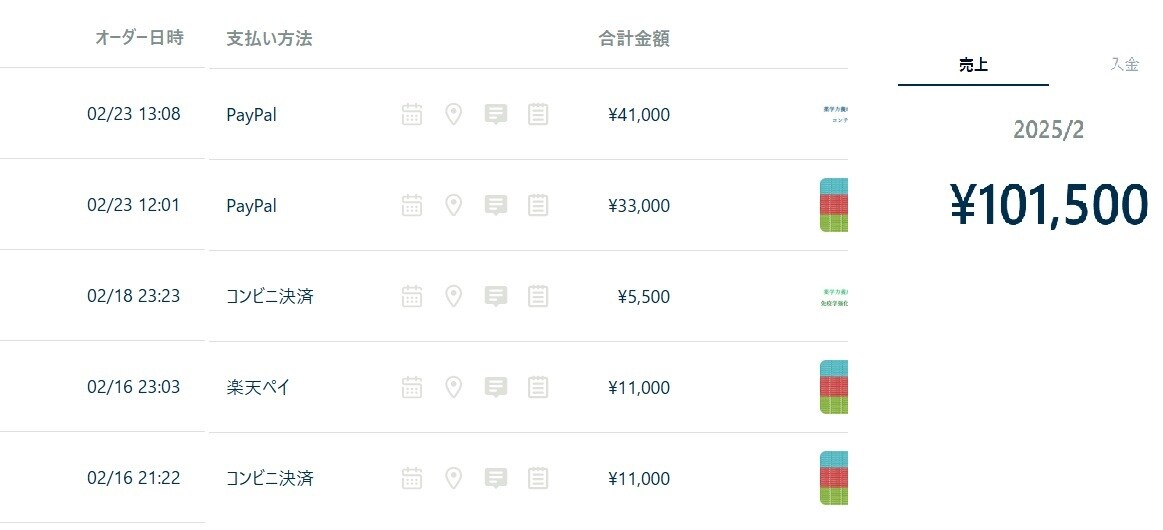Screen dimensions: 1163x530
Task: Click calendar icon in 02/16 21:22 order row
Action: (x=412, y=478)
